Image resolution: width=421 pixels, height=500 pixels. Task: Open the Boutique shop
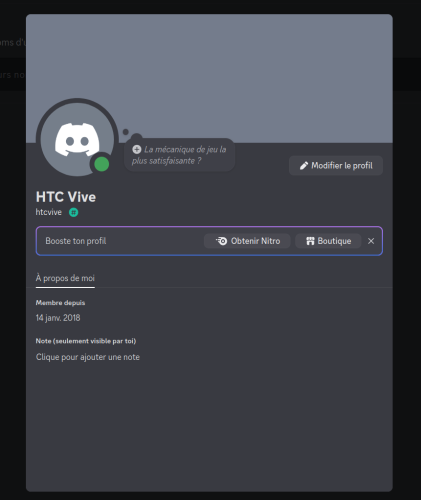tap(328, 241)
